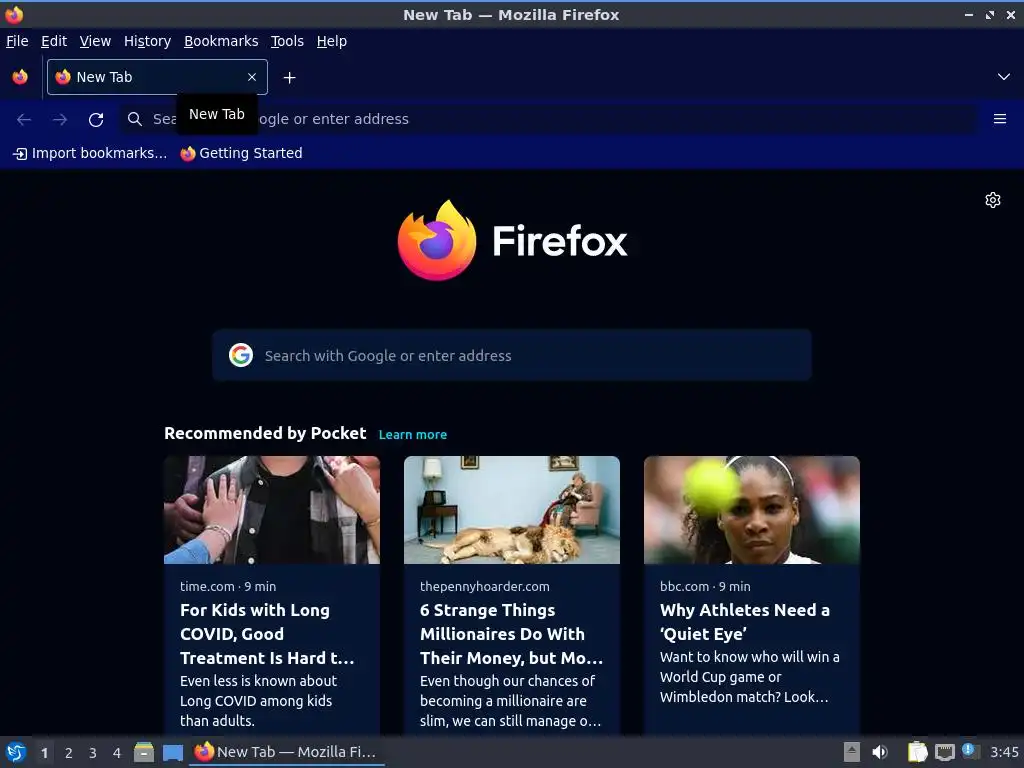Open the File menu
Viewport: 1024px width, 768px height.
pos(17,41)
